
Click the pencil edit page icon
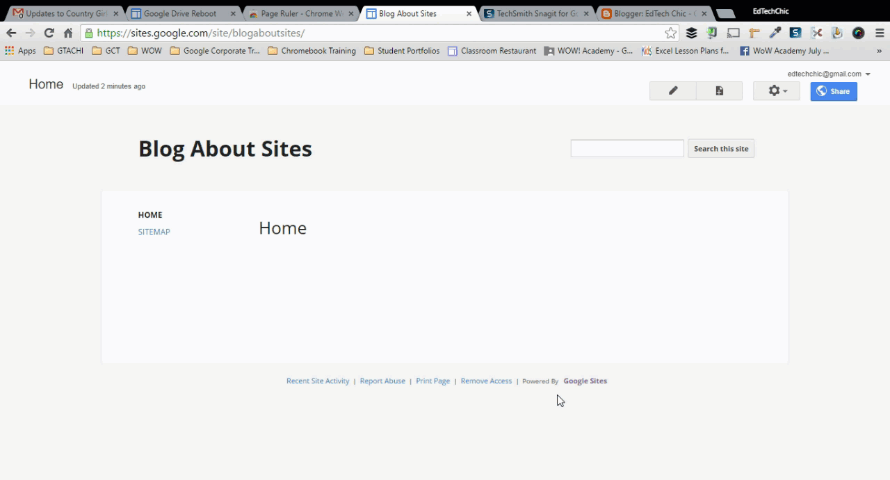click(673, 91)
